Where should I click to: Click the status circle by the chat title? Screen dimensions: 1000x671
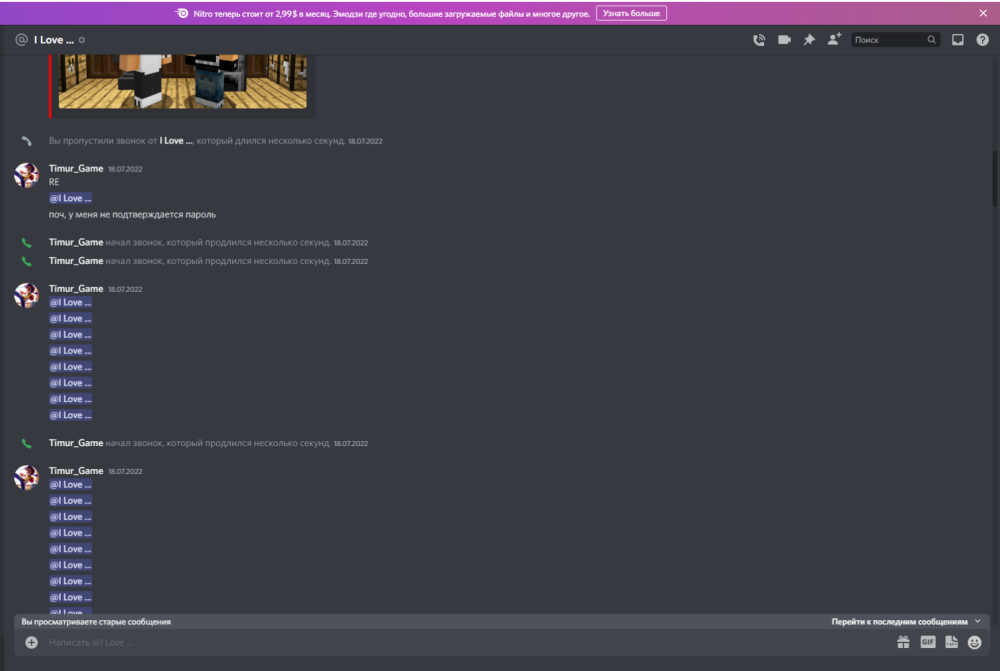click(x=82, y=40)
